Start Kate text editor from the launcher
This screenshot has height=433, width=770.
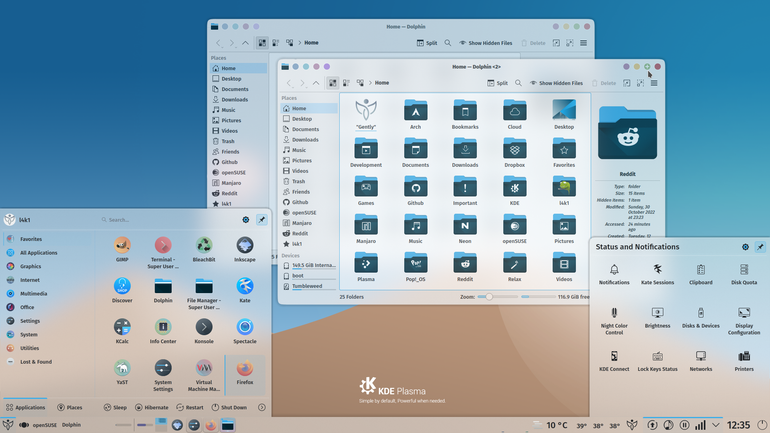(245, 290)
